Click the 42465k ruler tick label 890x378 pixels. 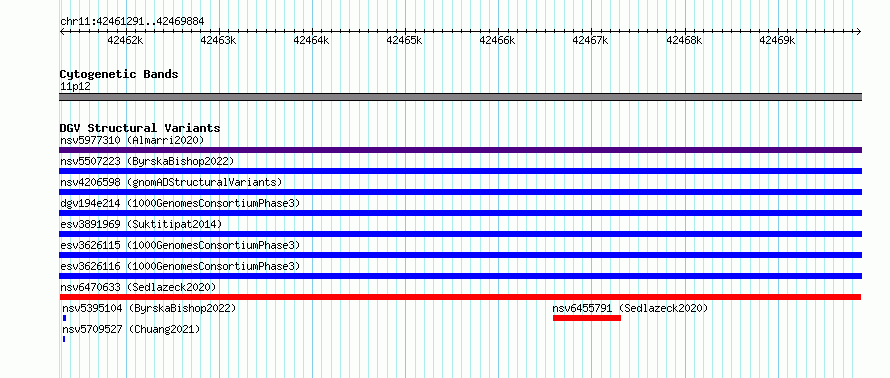(x=404, y=40)
